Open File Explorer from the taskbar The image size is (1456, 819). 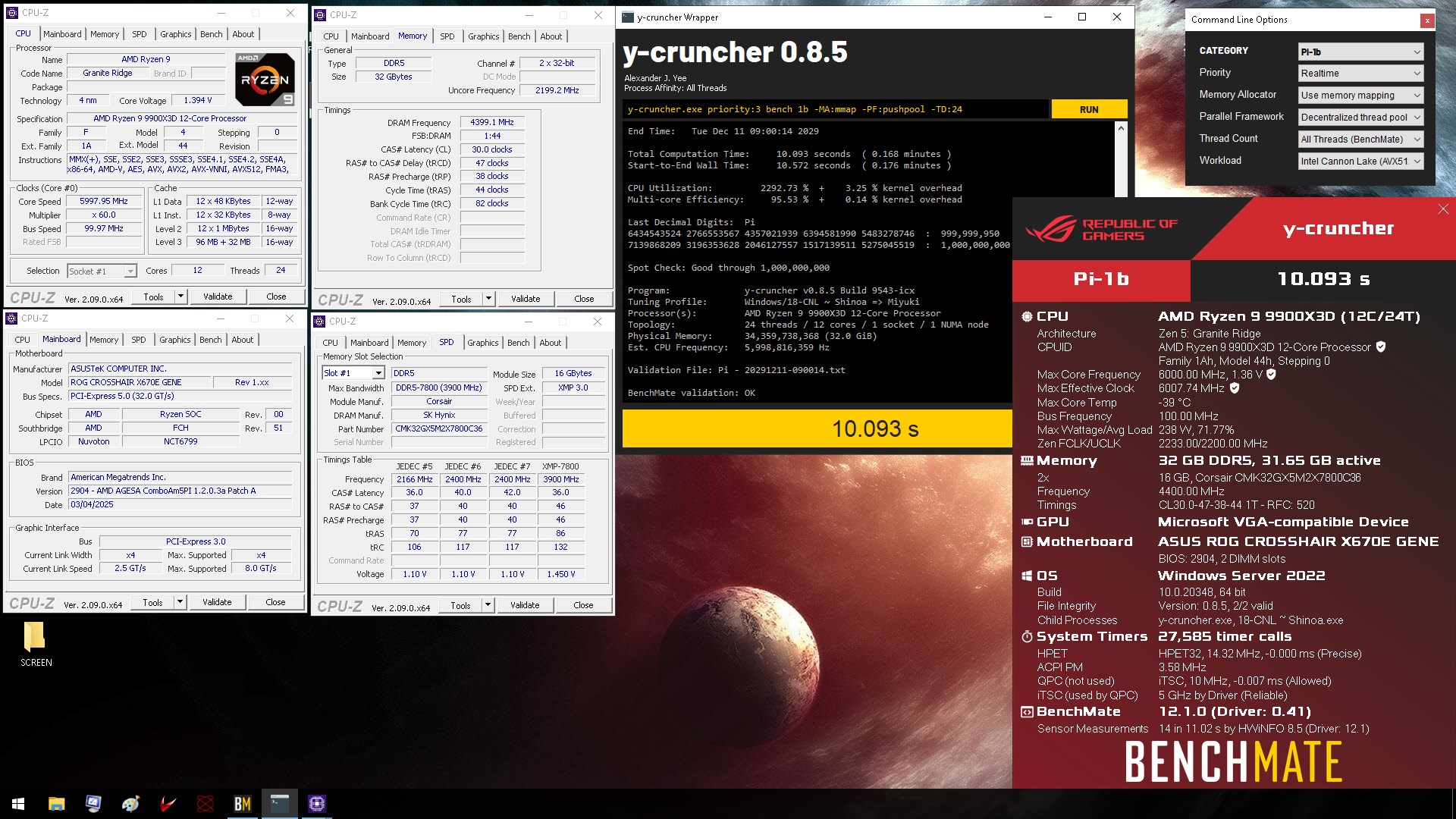click(x=56, y=804)
